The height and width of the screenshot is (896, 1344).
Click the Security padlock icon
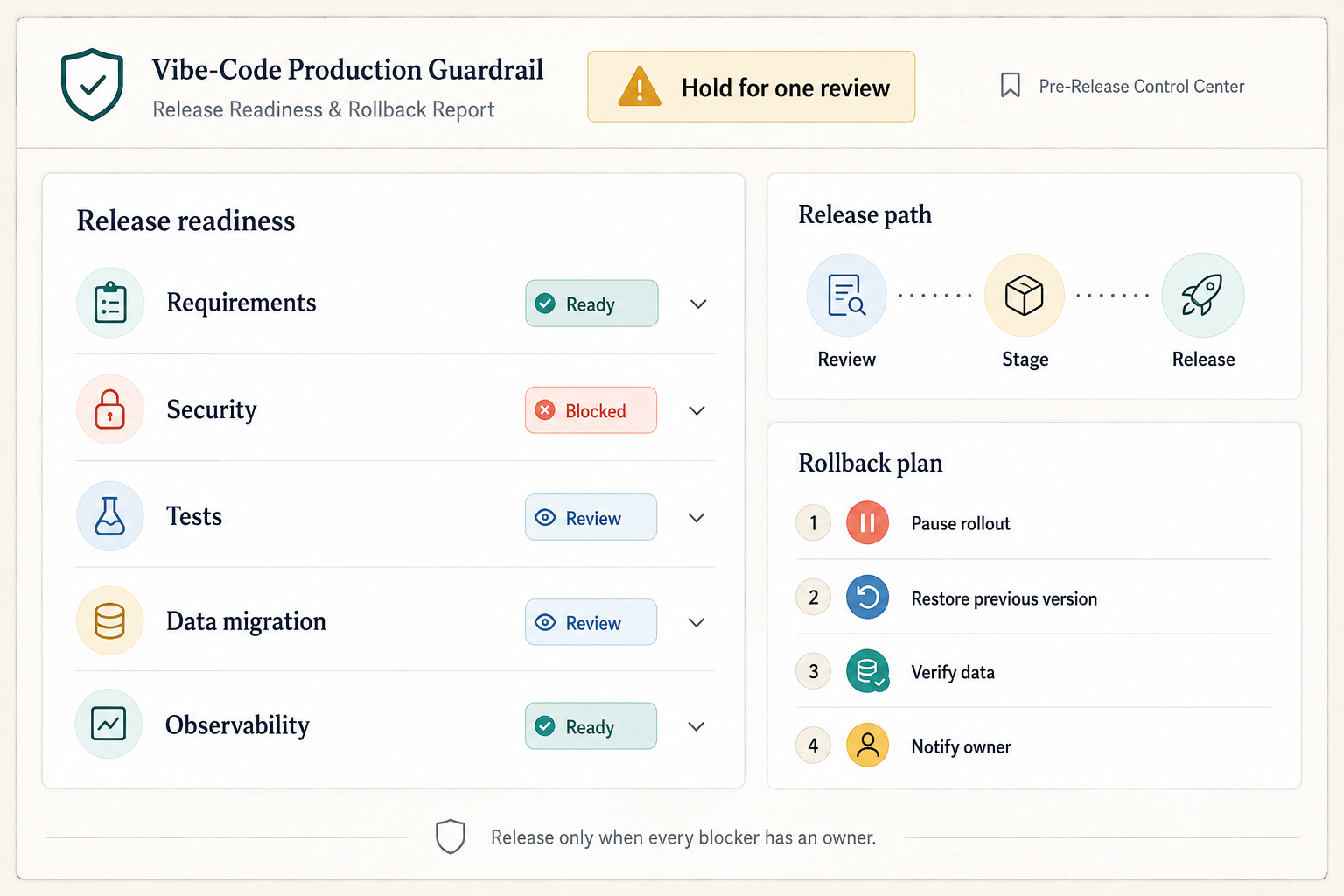click(x=110, y=409)
